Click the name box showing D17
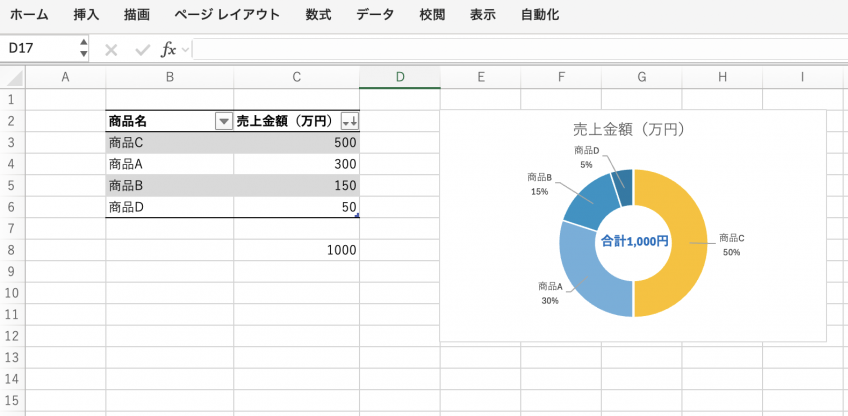Screen dimensions: 848x416 [x=38, y=48]
